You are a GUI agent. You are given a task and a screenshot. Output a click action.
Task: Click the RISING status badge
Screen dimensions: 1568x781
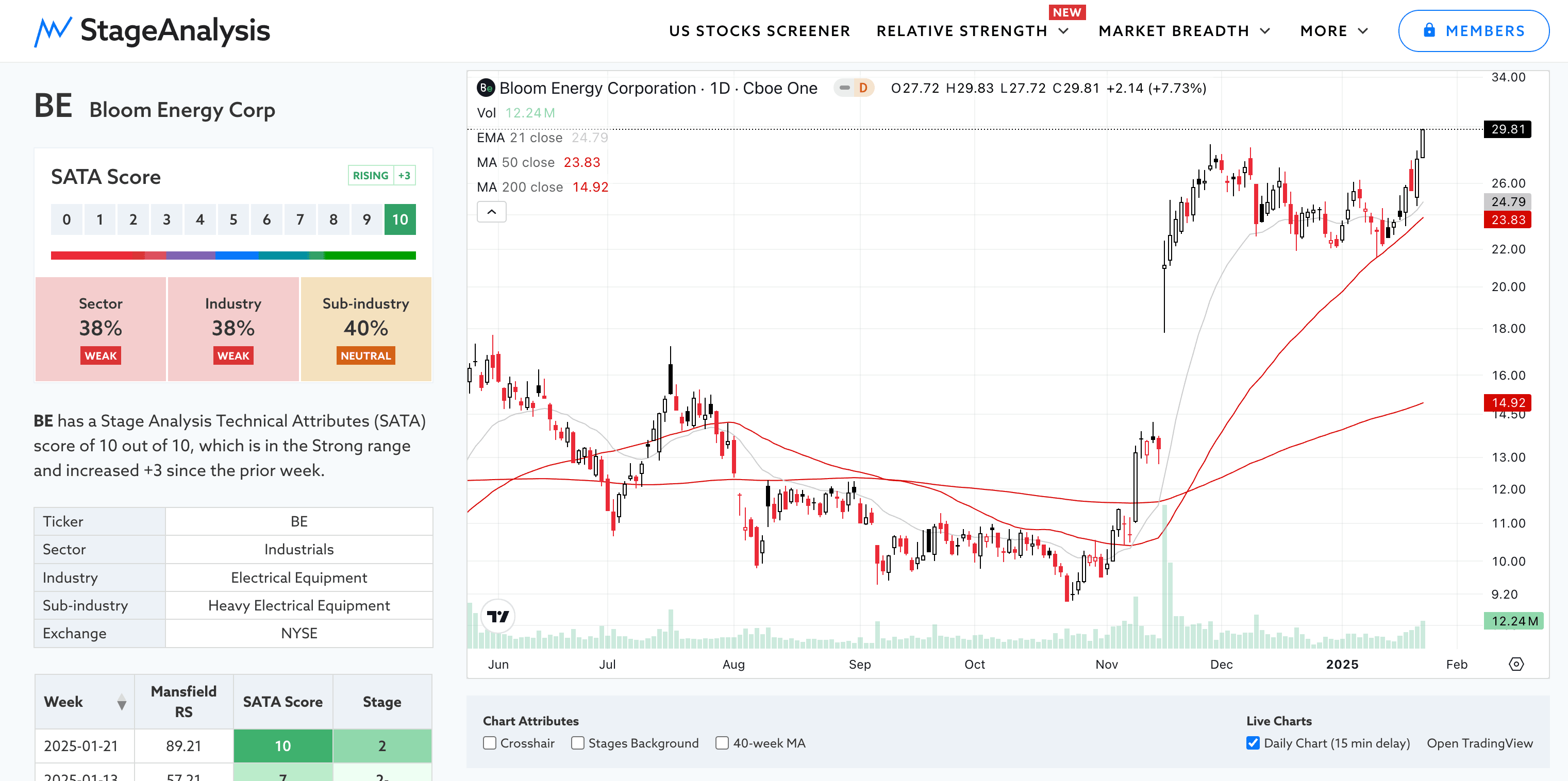pyautogui.click(x=371, y=175)
